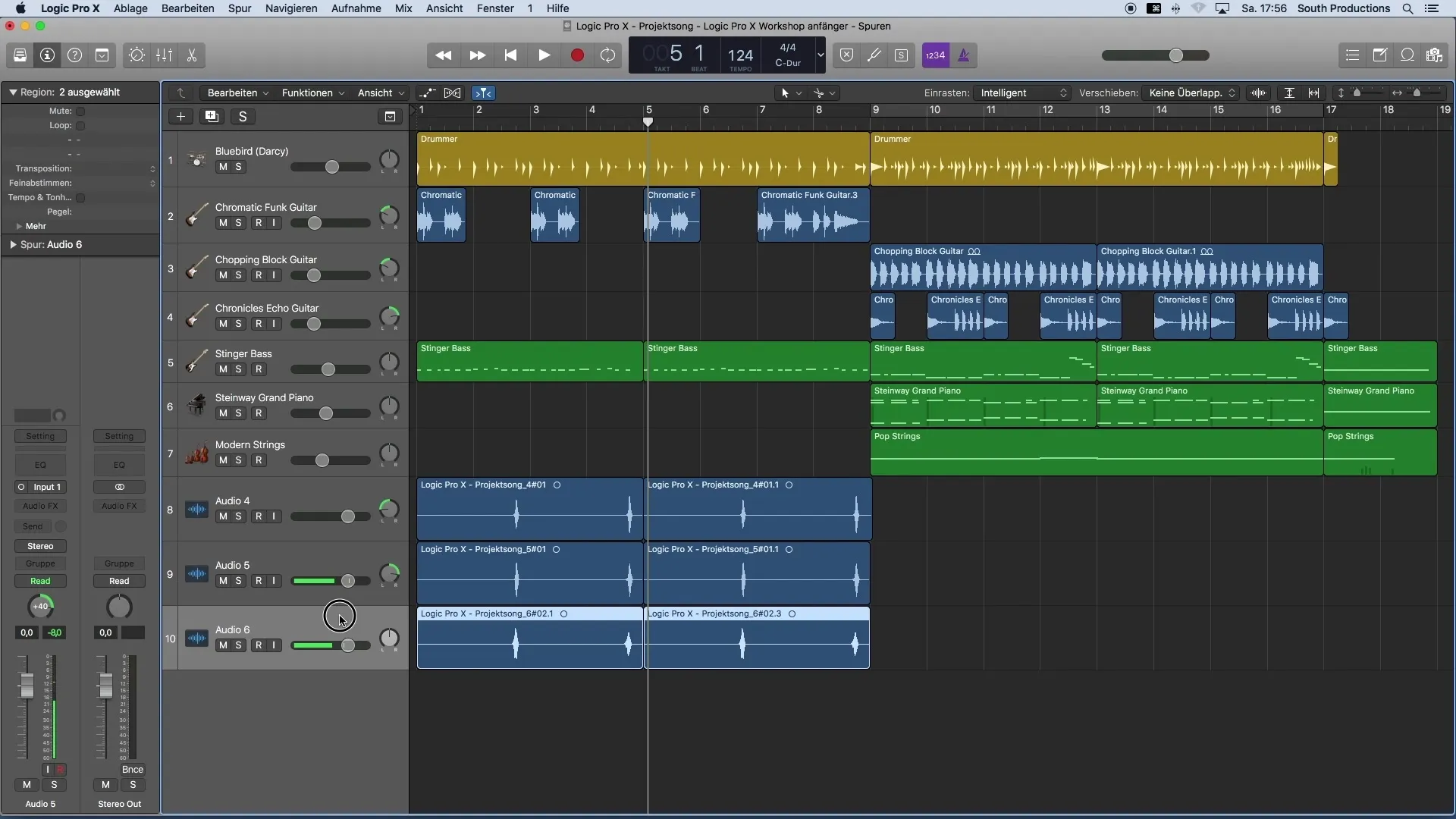The height and width of the screenshot is (819, 1456).
Task: Toggle Solo on Audio 5 track
Action: (238, 581)
